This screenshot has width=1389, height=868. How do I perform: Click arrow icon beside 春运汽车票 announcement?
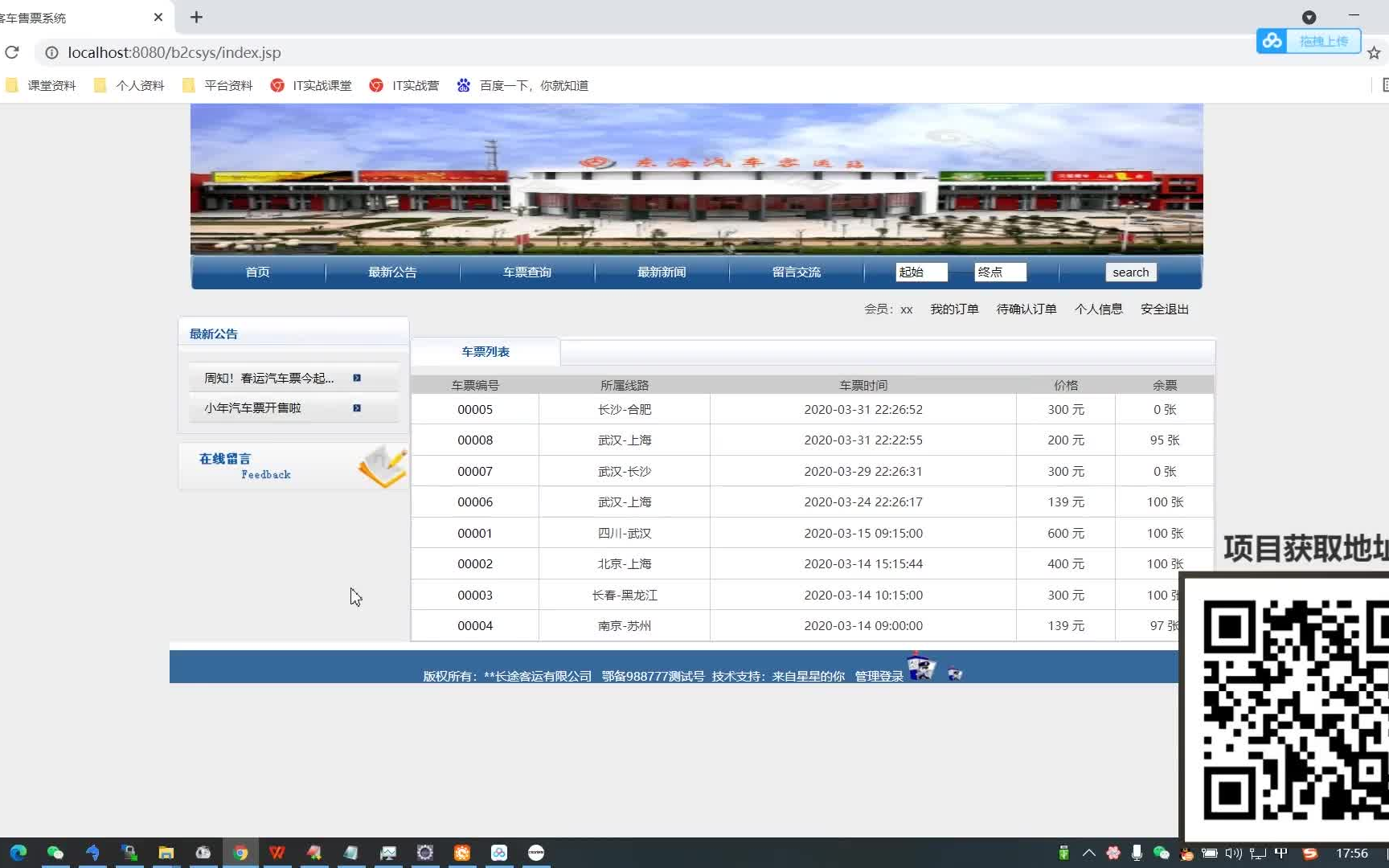click(357, 378)
